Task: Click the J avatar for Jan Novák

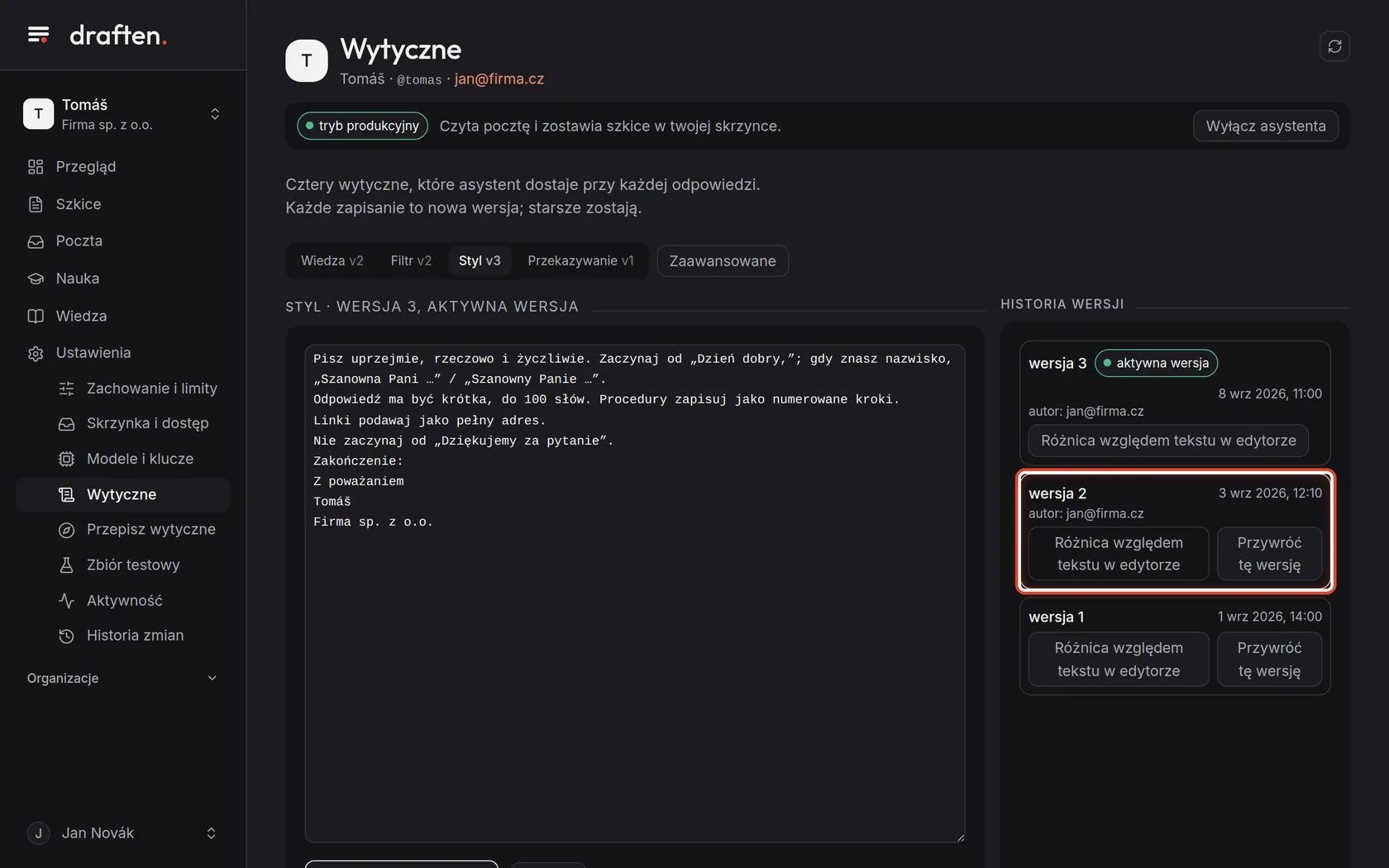Action: coord(38,833)
